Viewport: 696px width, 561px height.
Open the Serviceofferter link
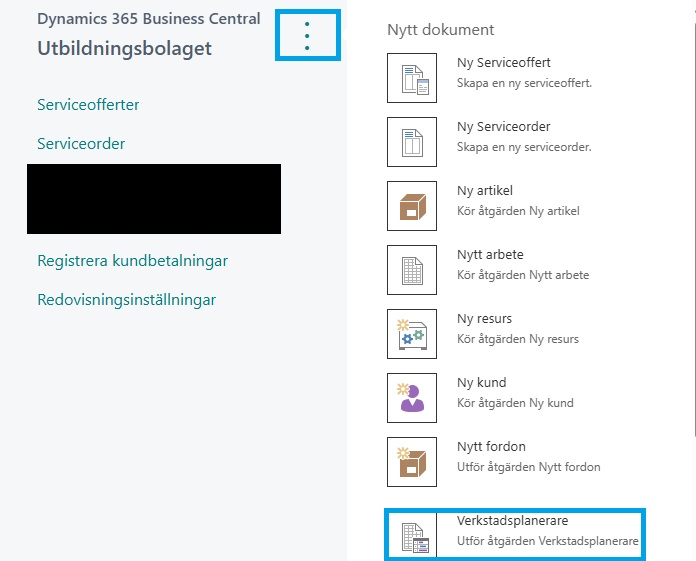pos(88,105)
